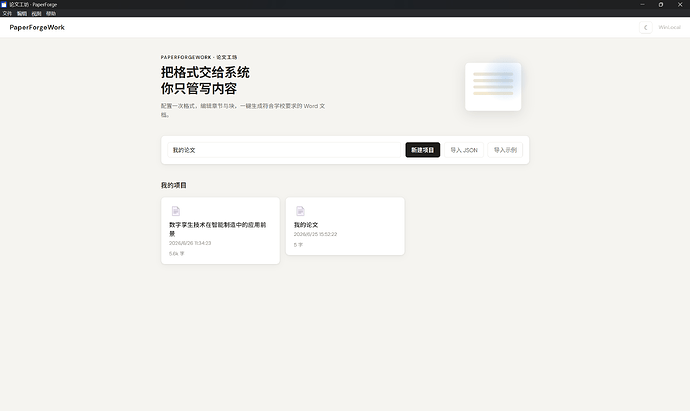Click the timestamp 2026/6/26 11:34:23
Viewport: 690px width, 411px height.
[190, 243]
